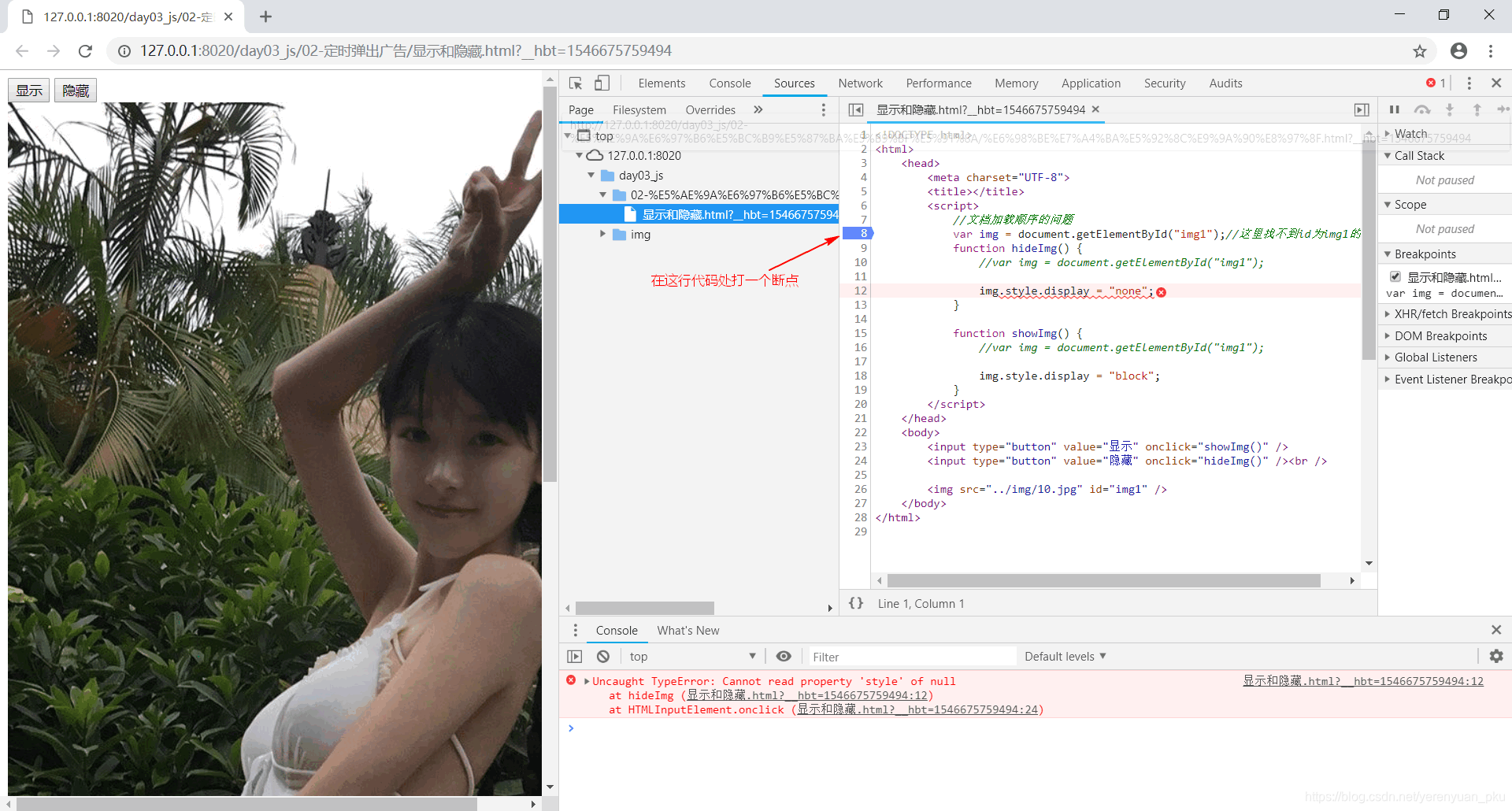Toggle the device toolbar icon
Viewport: 1512px width, 811px height.
coord(602,83)
